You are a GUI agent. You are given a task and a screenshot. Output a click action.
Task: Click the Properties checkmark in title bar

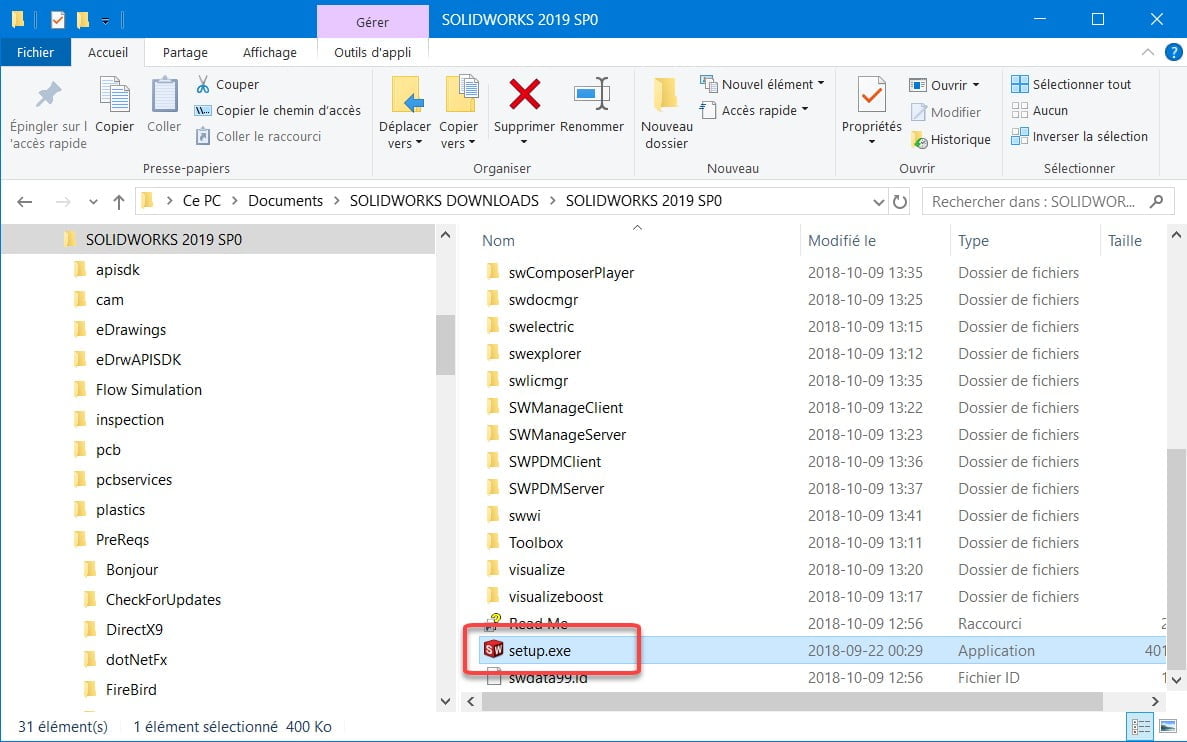[x=58, y=20]
